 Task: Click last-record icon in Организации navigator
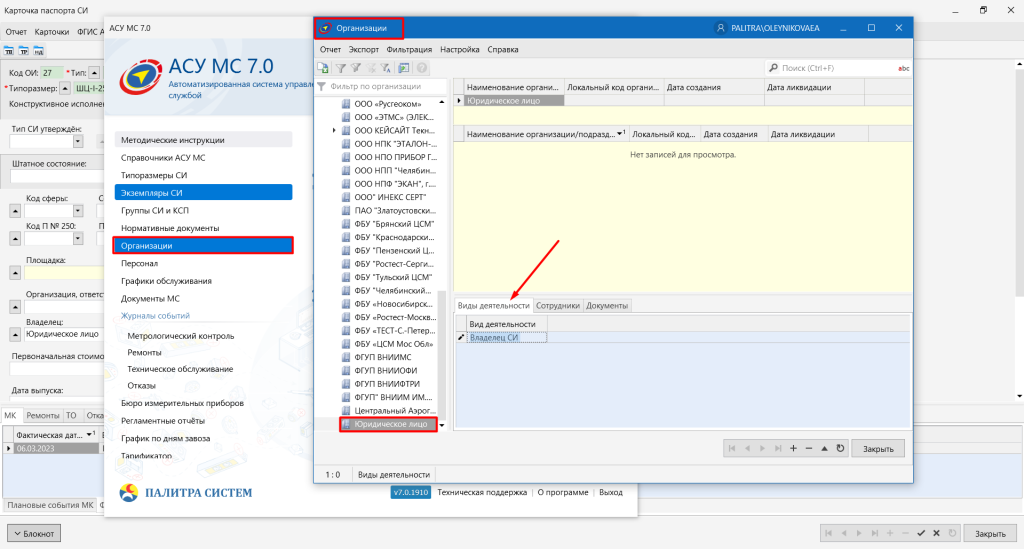coord(778,448)
